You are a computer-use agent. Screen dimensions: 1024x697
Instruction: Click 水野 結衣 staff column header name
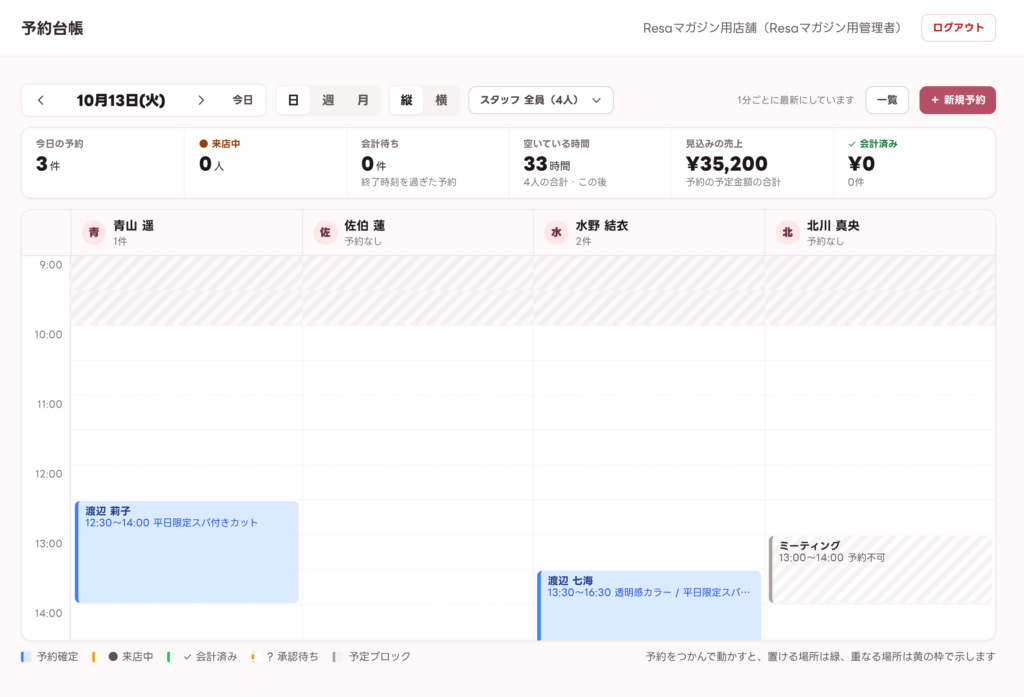coord(602,226)
